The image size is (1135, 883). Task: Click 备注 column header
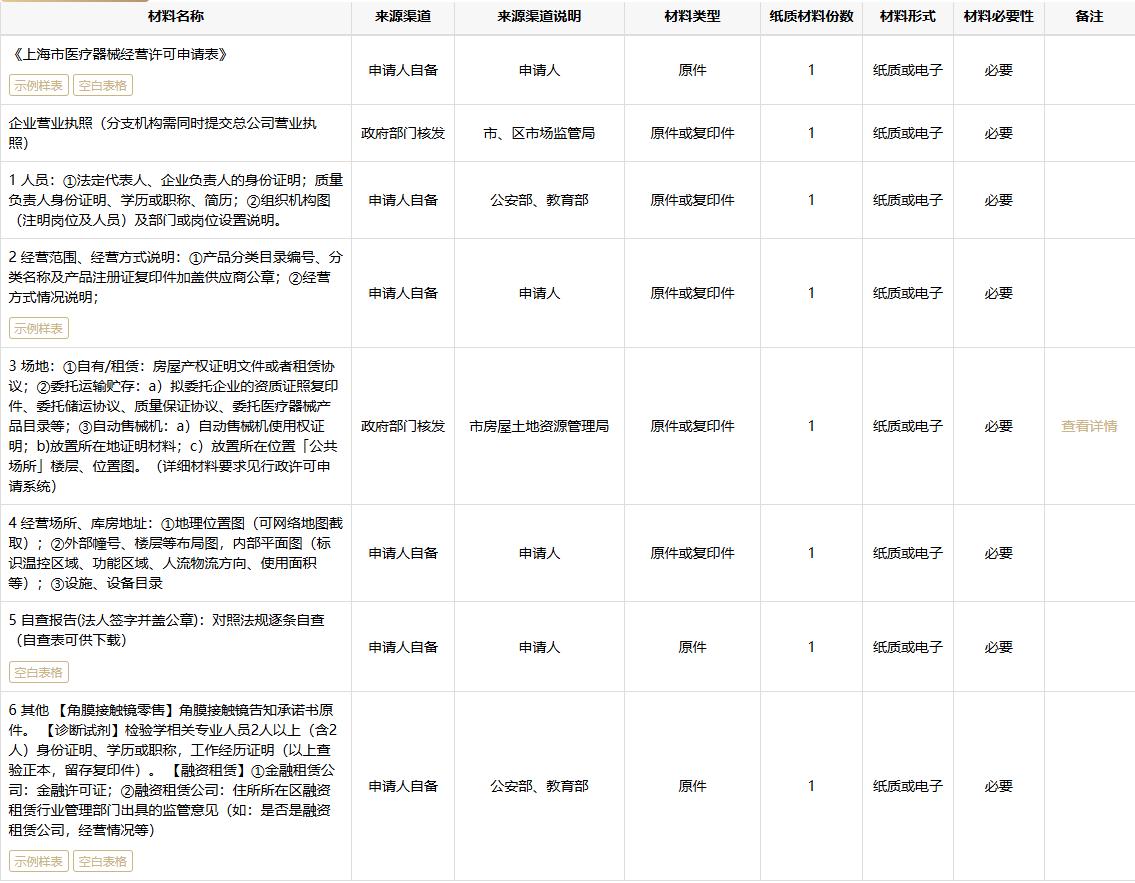(1089, 16)
